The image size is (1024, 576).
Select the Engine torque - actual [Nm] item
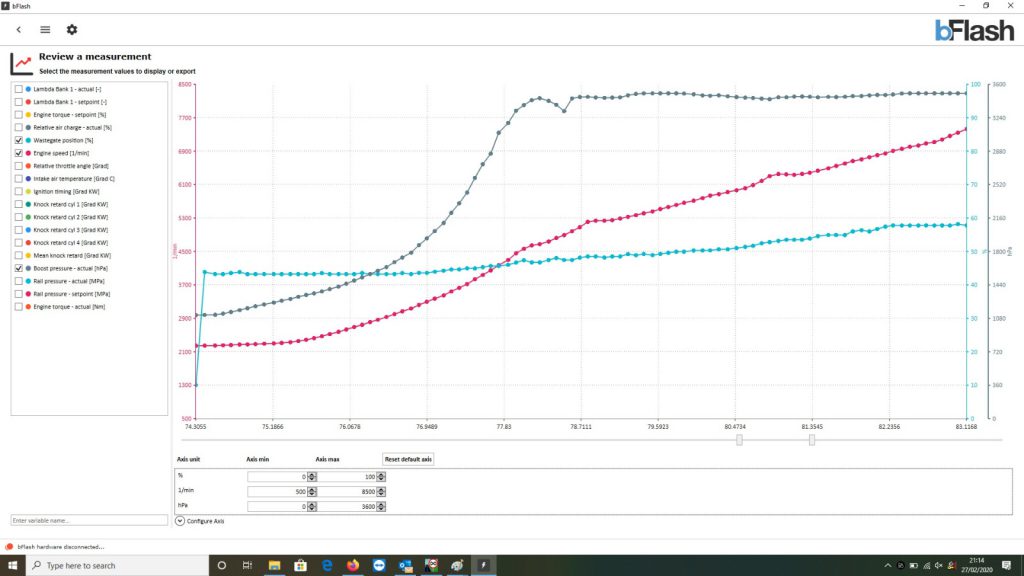pos(69,307)
